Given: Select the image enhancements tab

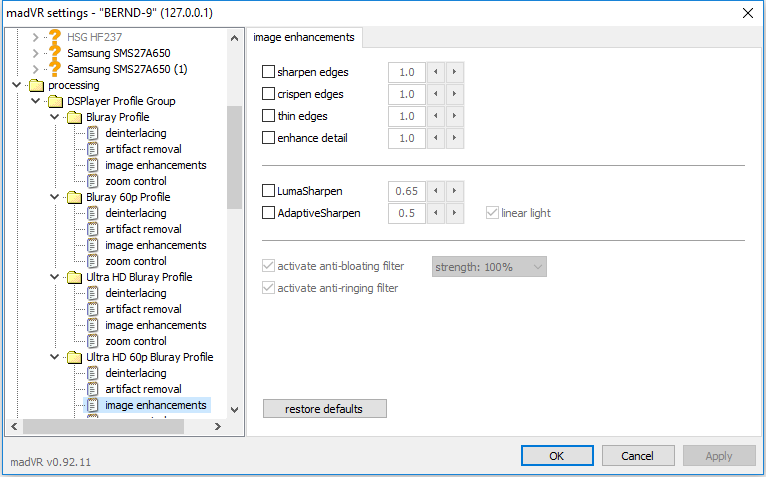Looking at the screenshot, I should pos(304,37).
